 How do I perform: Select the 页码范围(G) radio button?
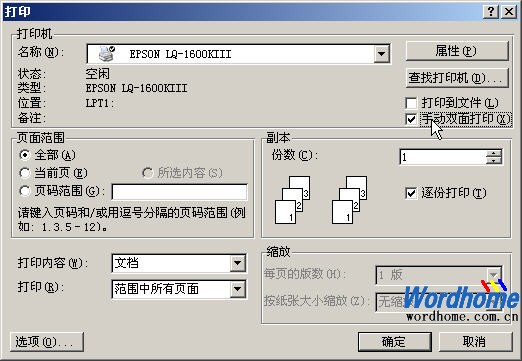click(25, 191)
